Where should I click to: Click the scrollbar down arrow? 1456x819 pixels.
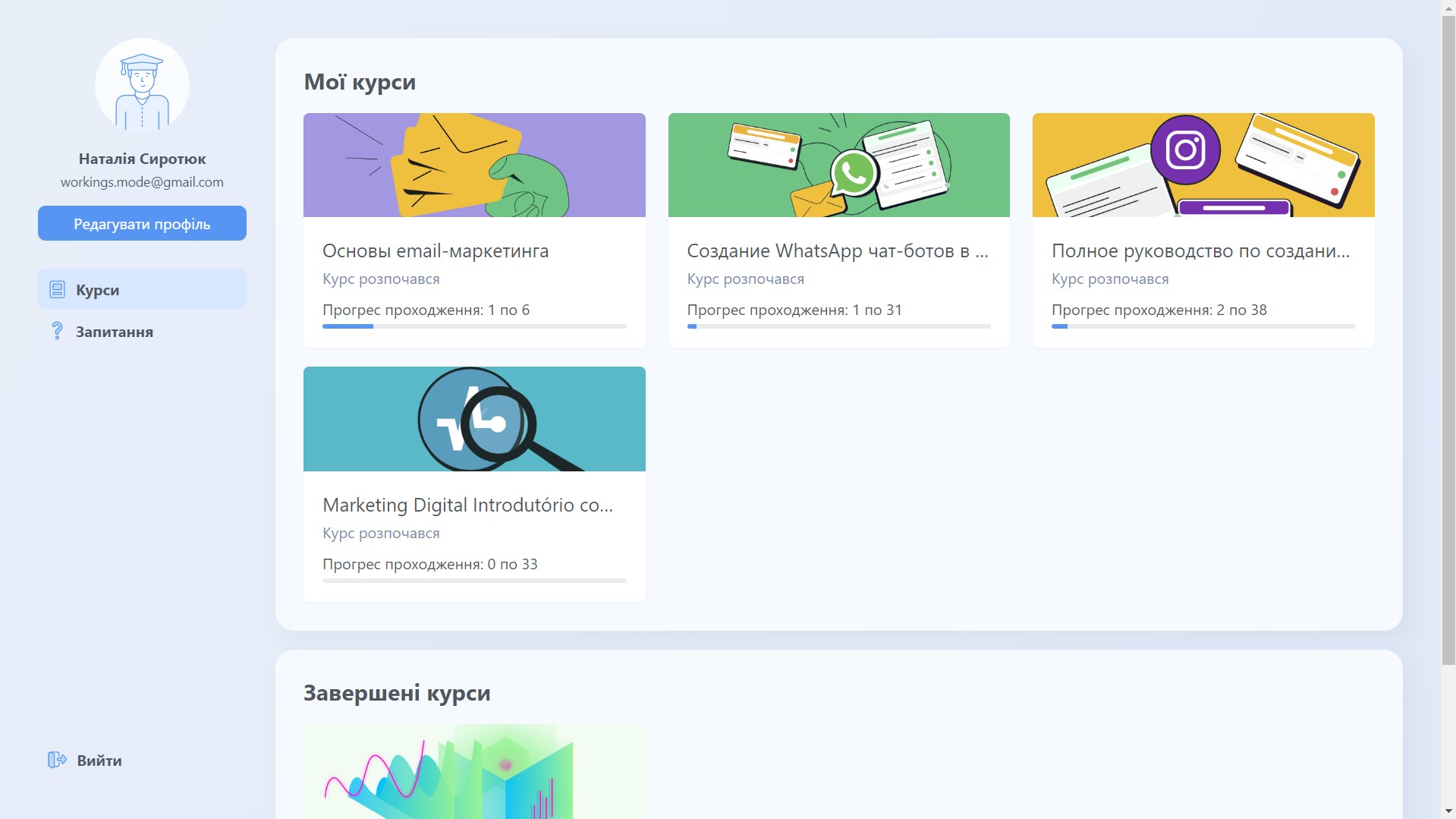(x=1448, y=811)
